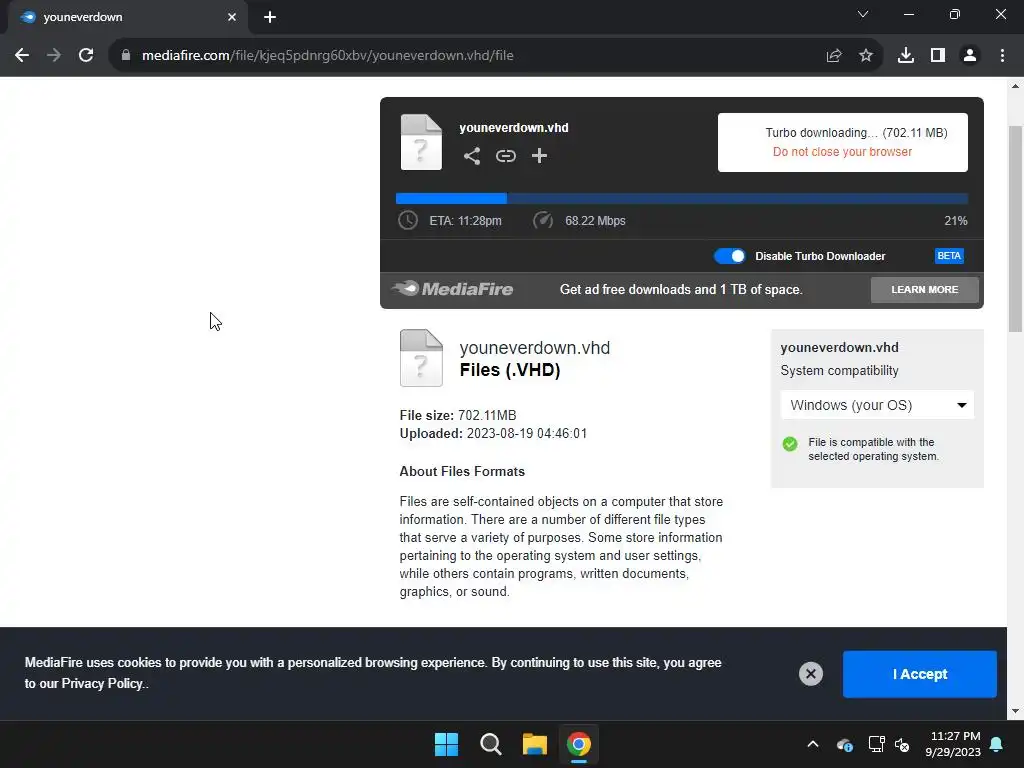Click the LEARN MORE button

click(x=925, y=289)
